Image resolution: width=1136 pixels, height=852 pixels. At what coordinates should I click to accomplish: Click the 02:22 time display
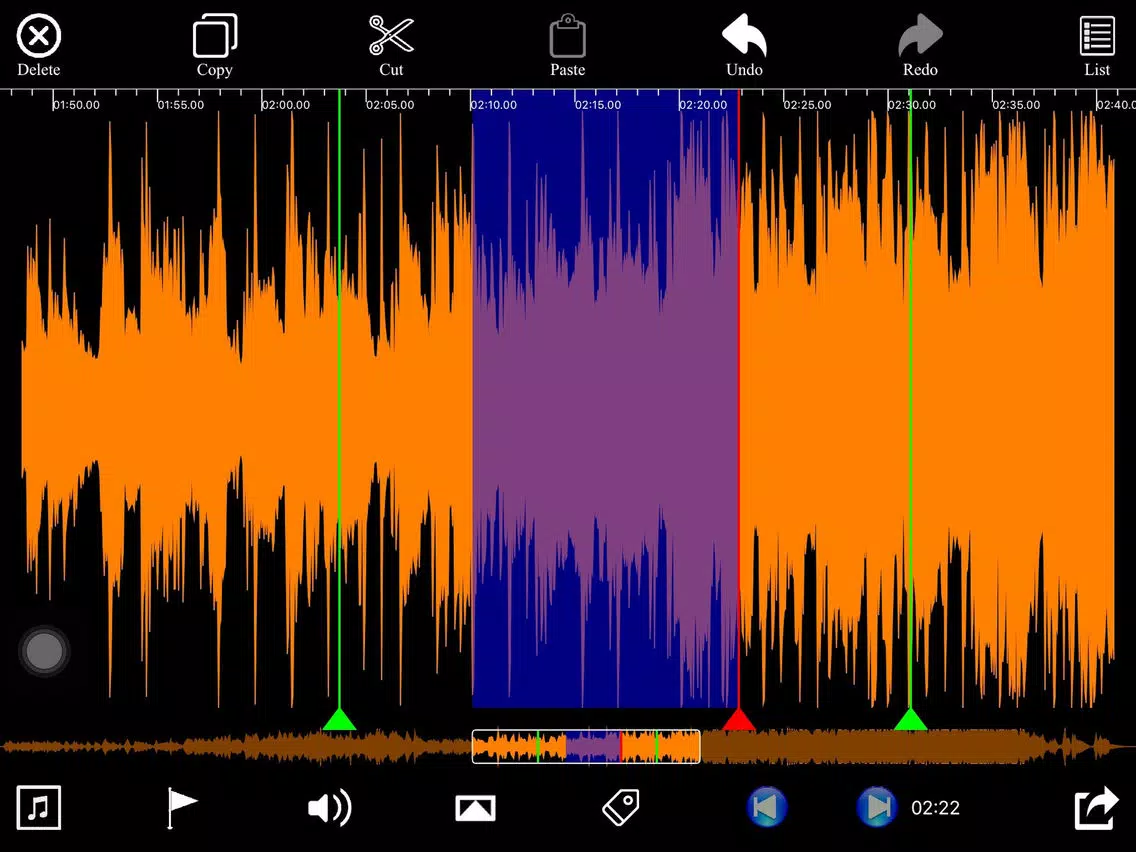[935, 808]
